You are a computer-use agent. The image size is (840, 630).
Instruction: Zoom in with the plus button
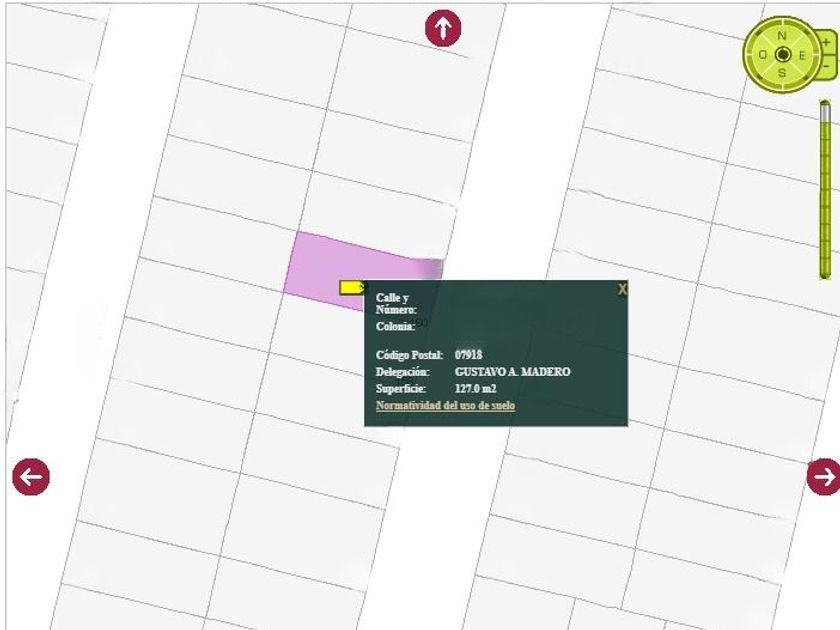(x=827, y=44)
